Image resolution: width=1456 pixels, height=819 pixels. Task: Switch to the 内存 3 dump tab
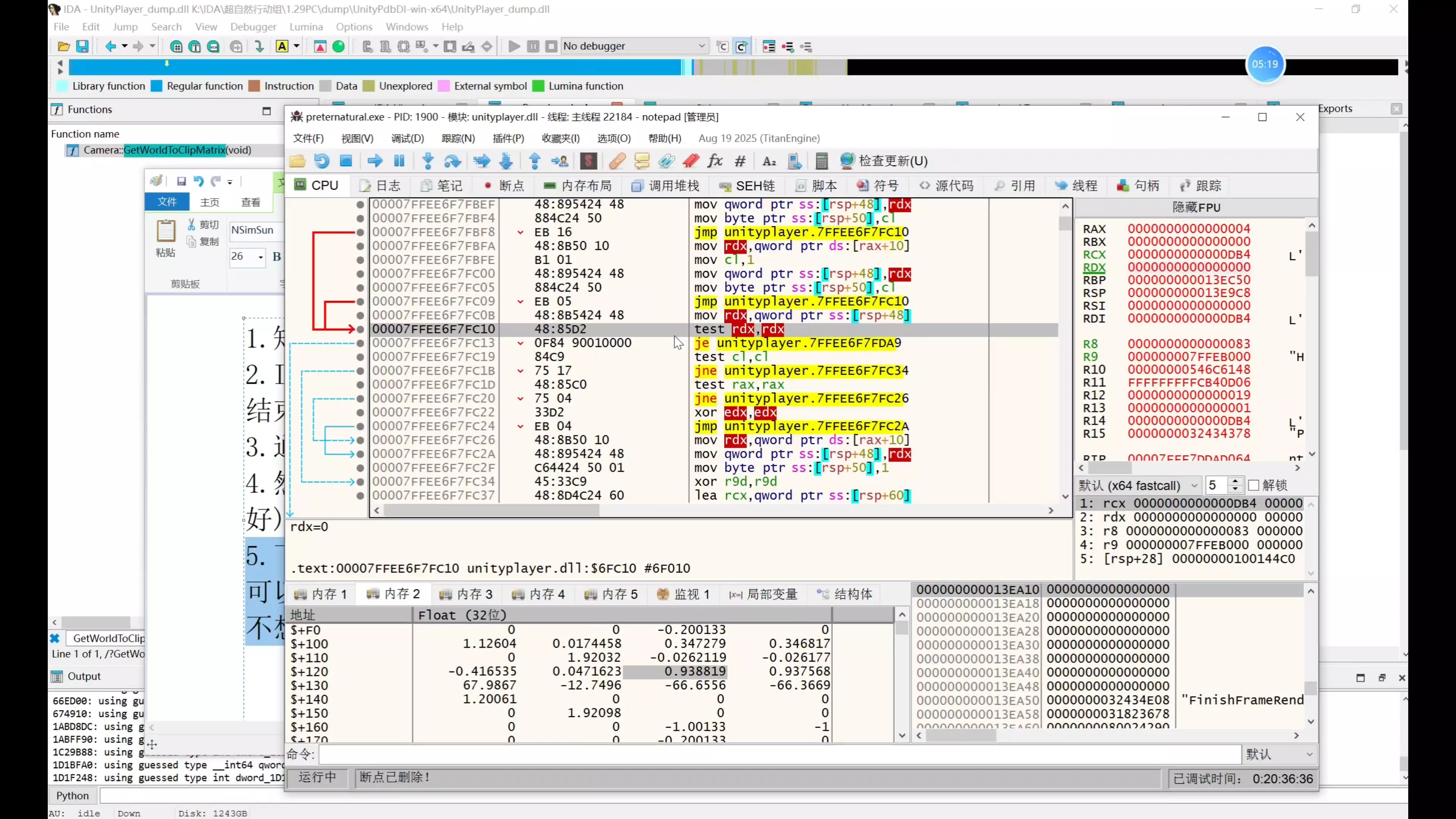(466, 594)
